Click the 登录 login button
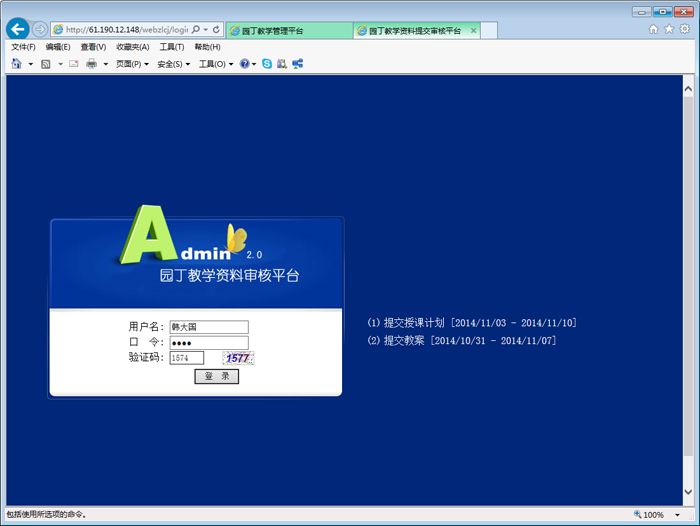Screen dimensions: 700x526 pos(216,377)
